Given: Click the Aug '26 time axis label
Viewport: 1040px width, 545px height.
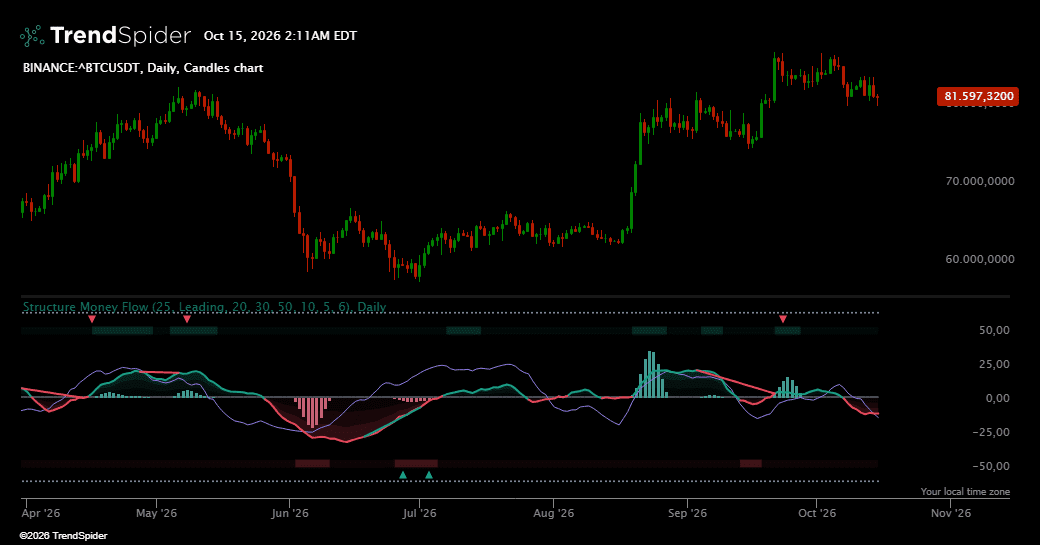Looking at the screenshot, I should pyautogui.click(x=554, y=513).
